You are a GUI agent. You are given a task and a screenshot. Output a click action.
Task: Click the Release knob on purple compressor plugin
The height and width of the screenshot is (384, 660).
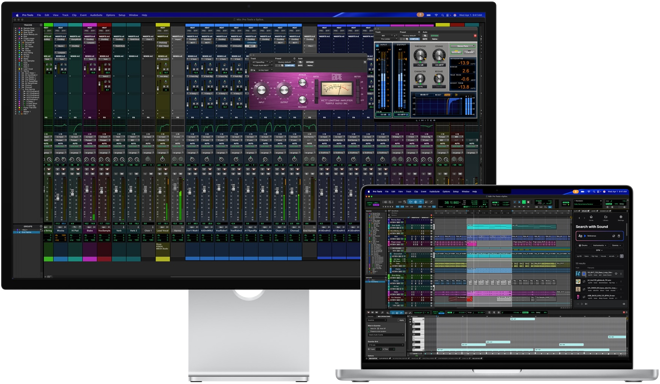coord(302,99)
